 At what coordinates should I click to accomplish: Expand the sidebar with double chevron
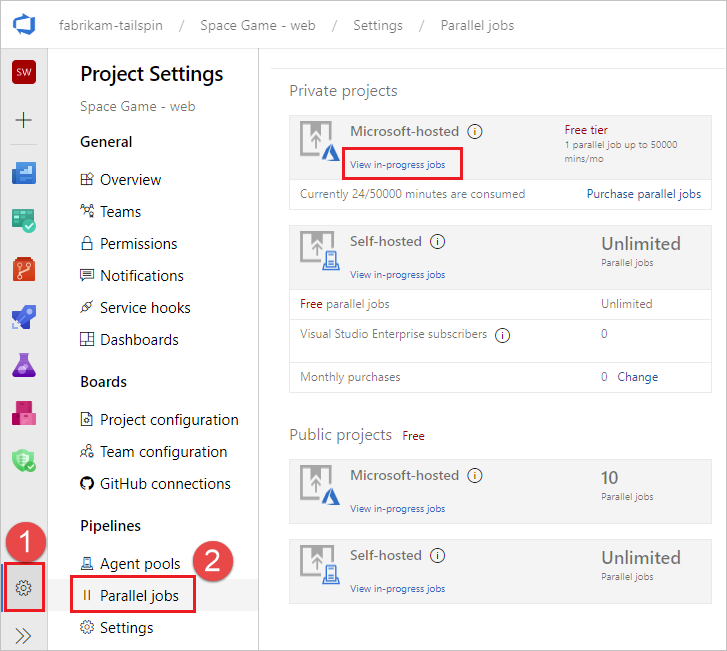pos(24,635)
